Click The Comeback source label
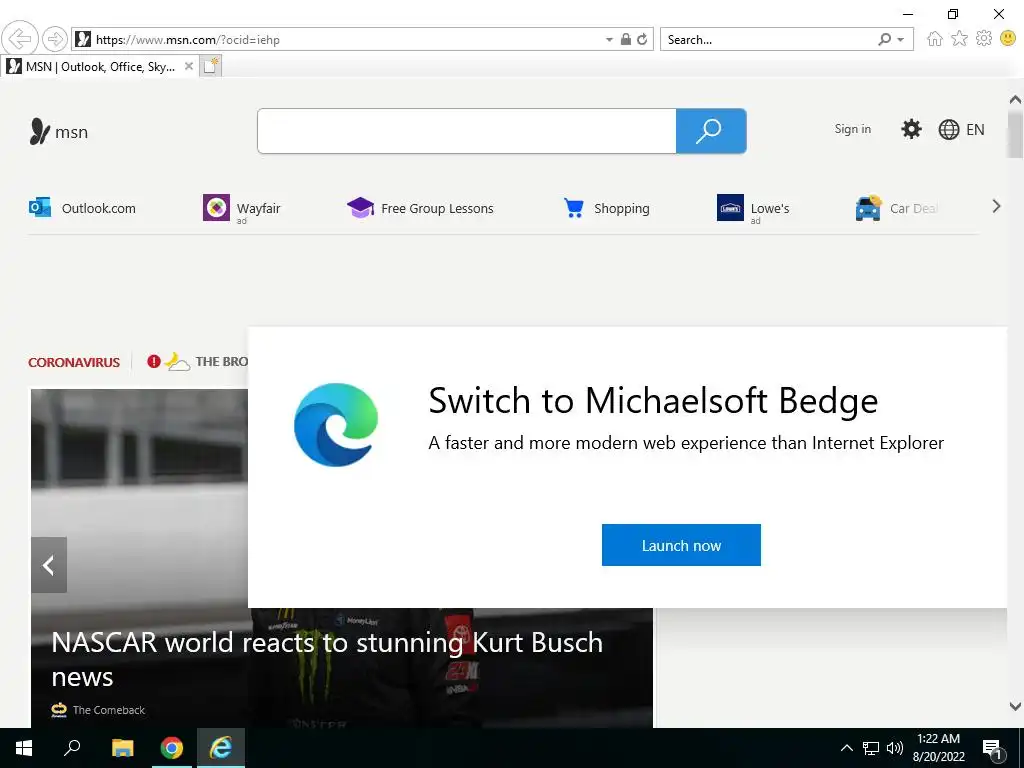The width and height of the screenshot is (1024, 768). 108,710
